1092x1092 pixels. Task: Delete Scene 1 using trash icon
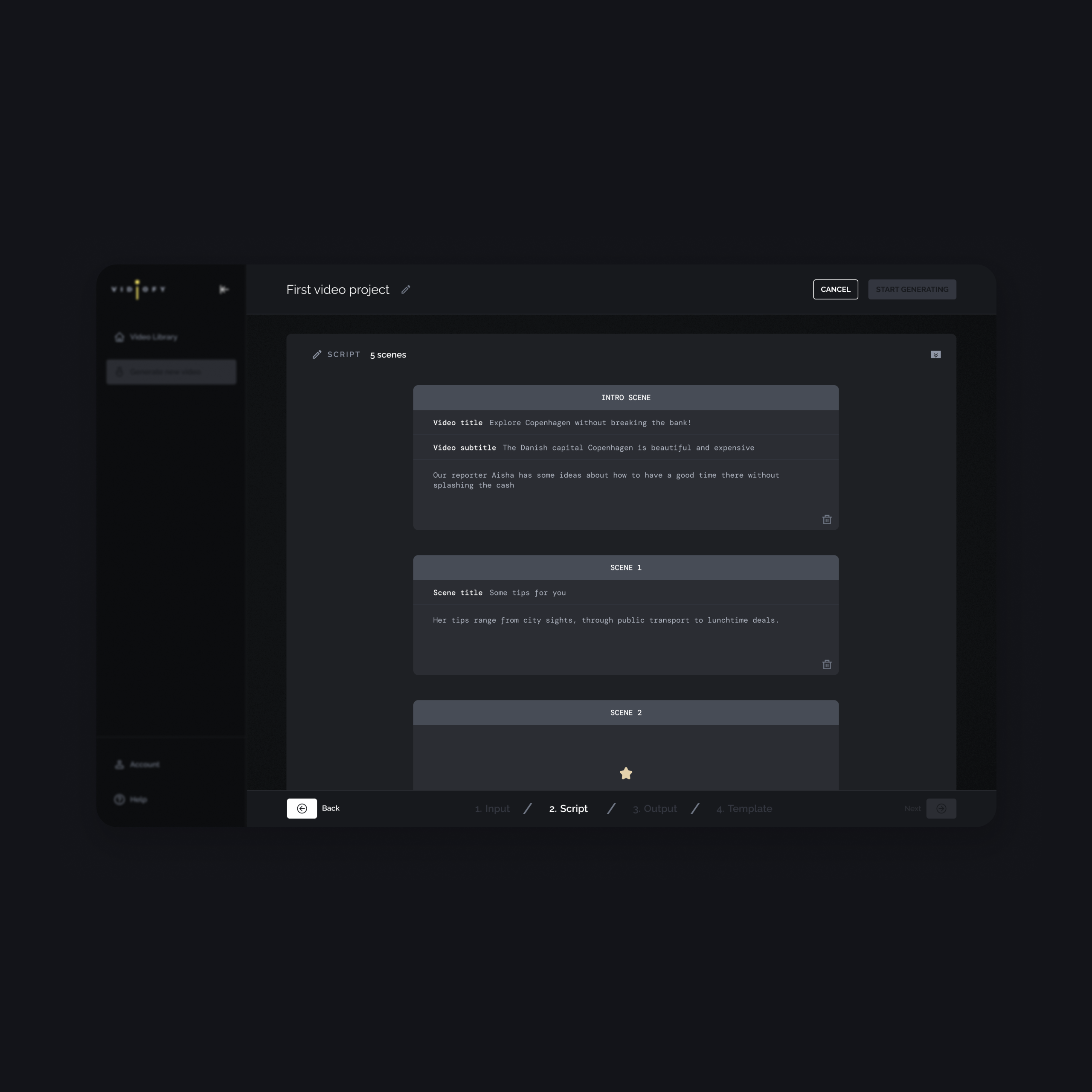coord(826,665)
